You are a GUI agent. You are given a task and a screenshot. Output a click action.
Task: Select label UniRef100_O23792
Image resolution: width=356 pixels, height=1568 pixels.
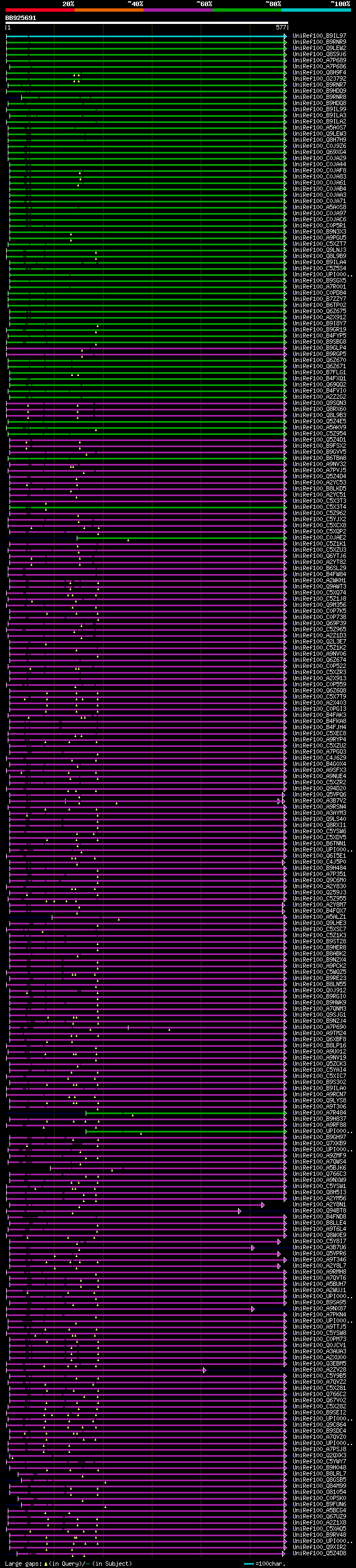[319, 78]
